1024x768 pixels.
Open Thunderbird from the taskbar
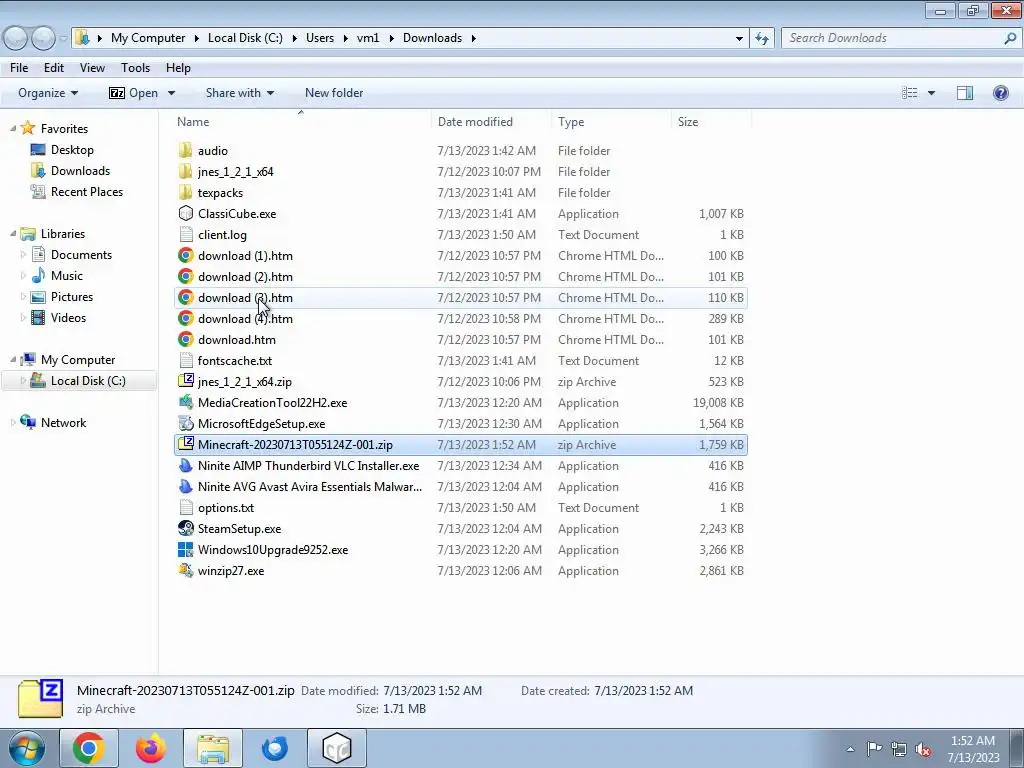[x=275, y=748]
